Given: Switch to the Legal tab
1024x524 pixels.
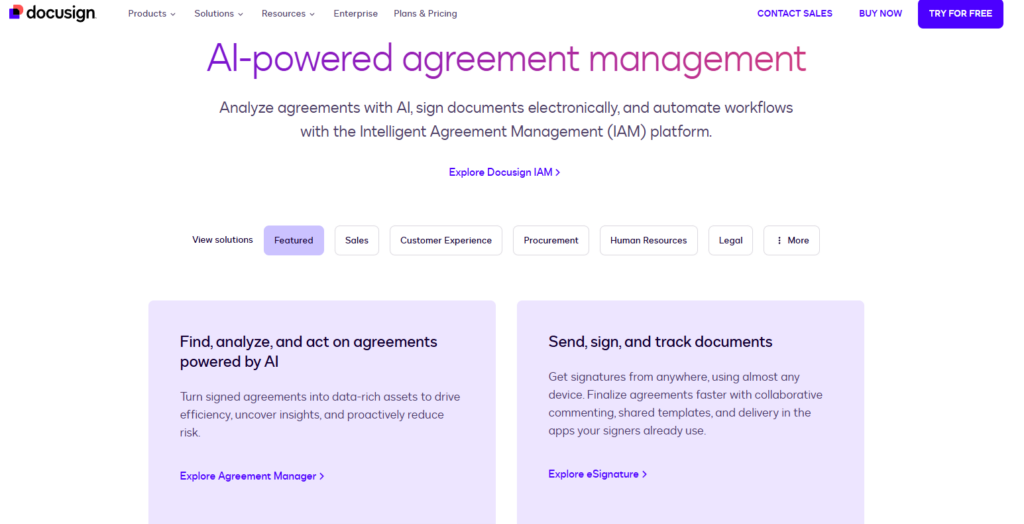Looking at the screenshot, I should (x=730, y=240).
